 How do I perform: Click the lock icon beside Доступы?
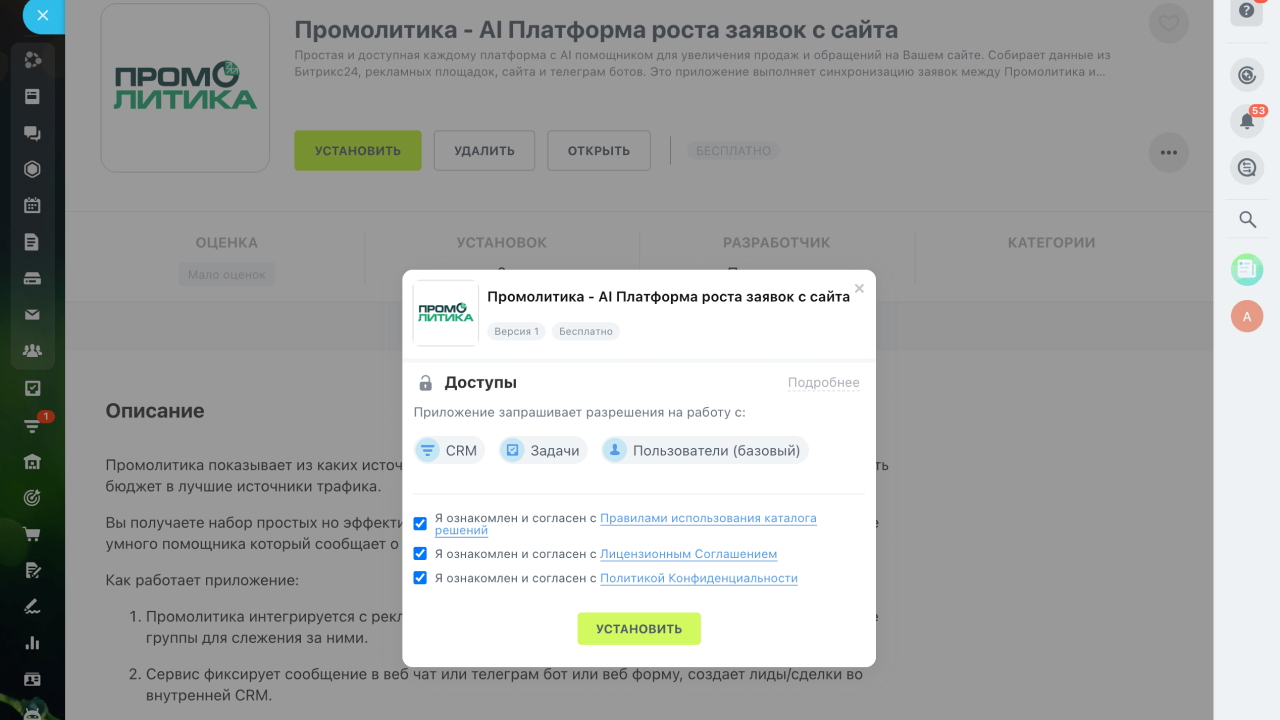[x=426, y=383]
